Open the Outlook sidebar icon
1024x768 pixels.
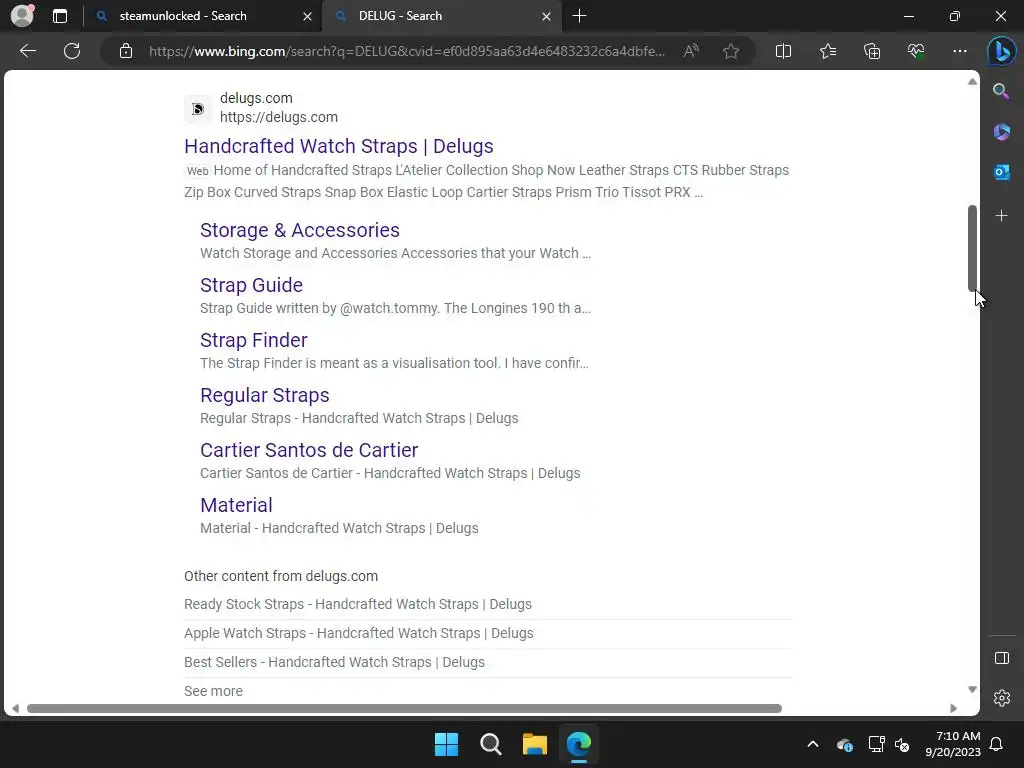[1001, 172]
